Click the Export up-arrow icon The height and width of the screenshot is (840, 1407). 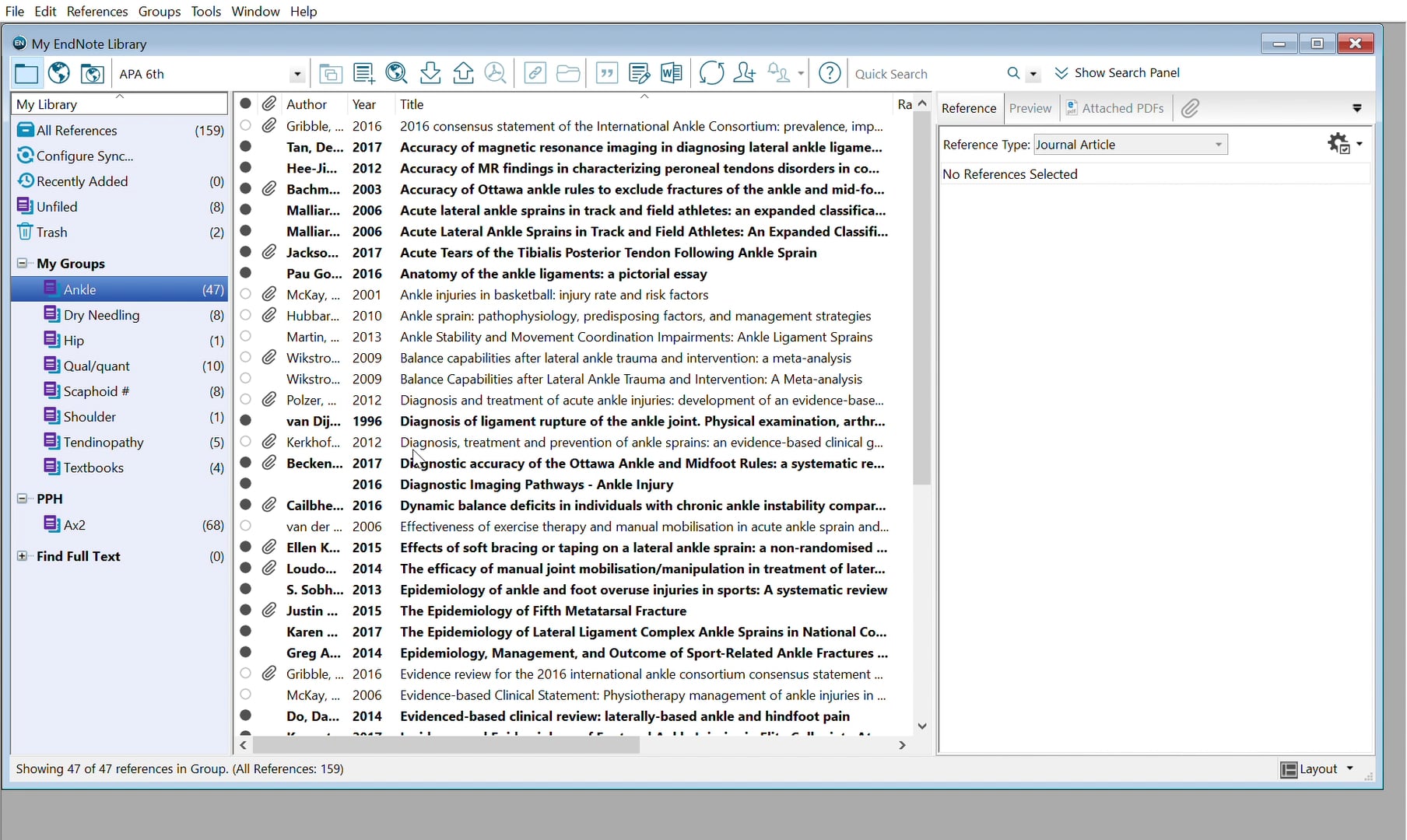[x=464, y=74]
